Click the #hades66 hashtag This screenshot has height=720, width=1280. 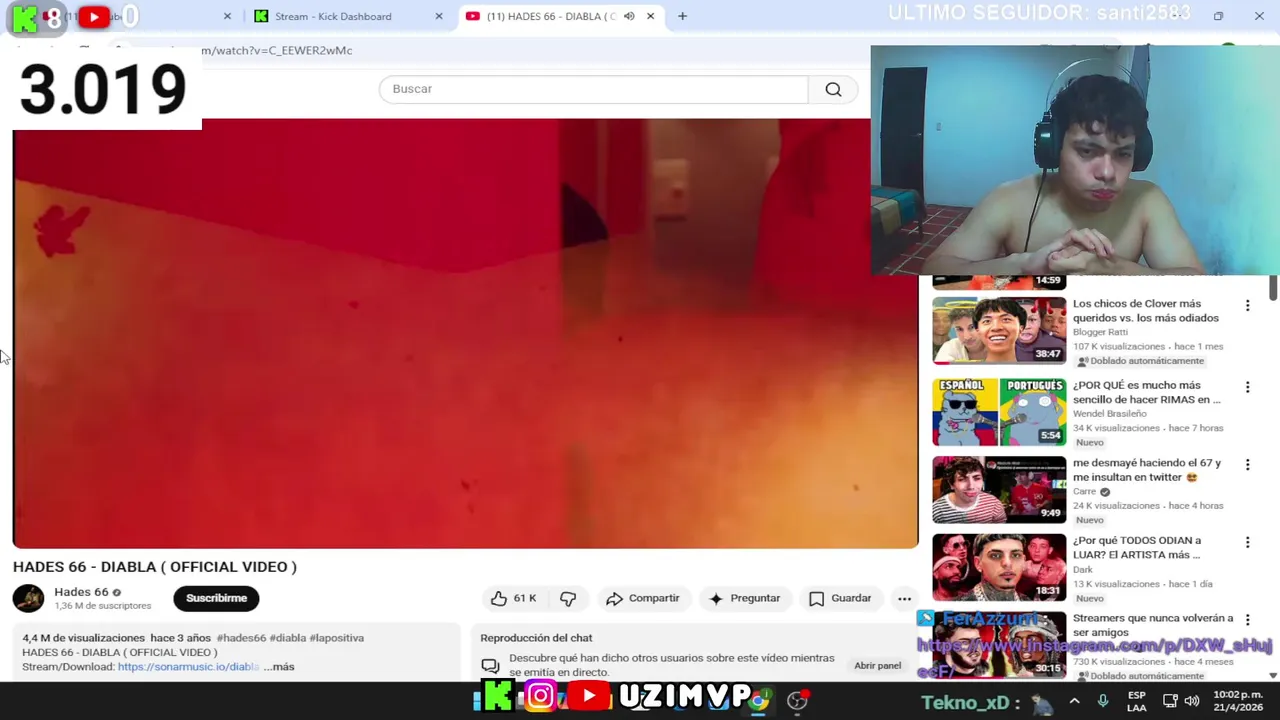241,638
